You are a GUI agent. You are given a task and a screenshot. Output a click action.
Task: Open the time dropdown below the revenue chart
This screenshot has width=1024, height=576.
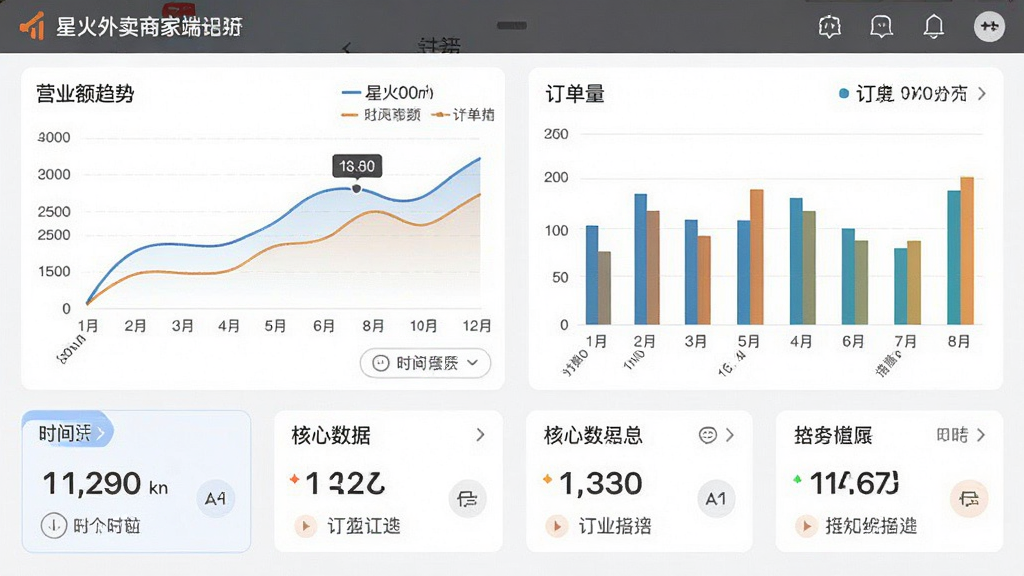tap(425, 363)
